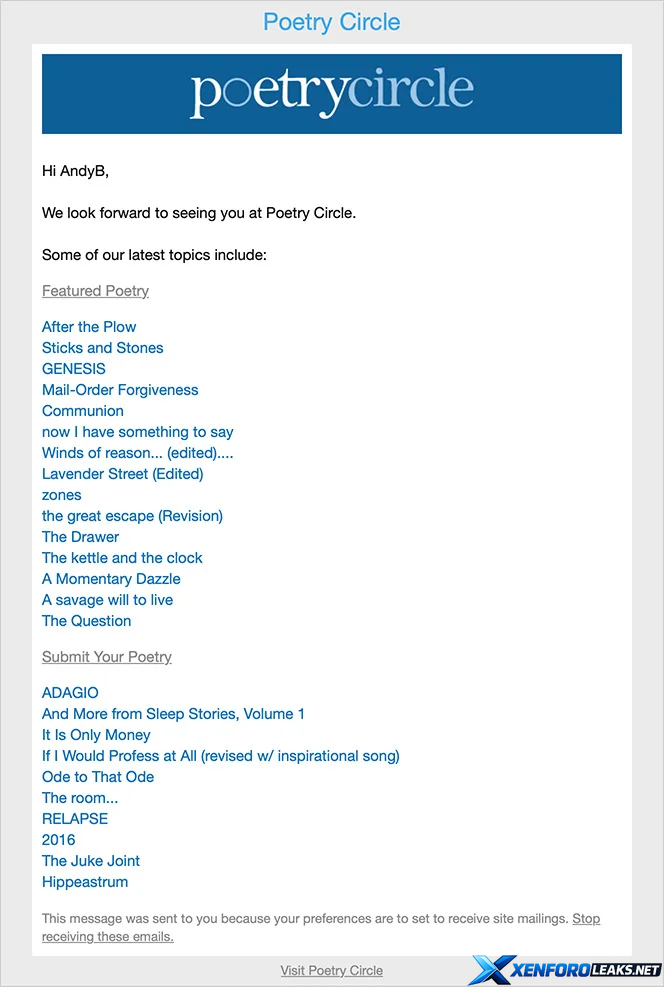Open the Ode to That Ode topic

tap(98, 777)
